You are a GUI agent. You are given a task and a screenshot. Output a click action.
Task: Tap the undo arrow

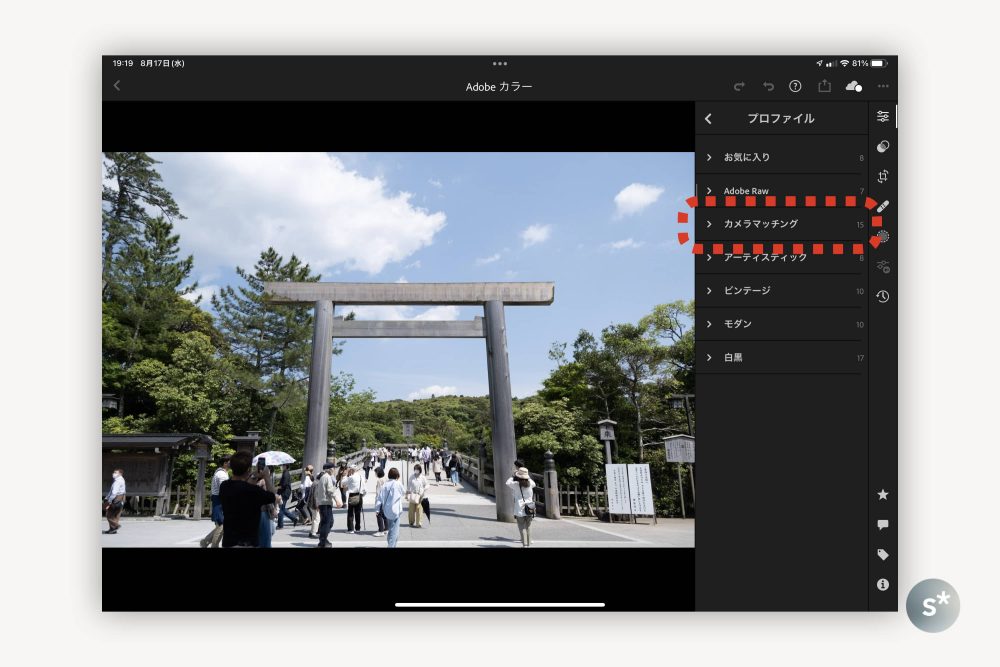[x=768, y=87]
